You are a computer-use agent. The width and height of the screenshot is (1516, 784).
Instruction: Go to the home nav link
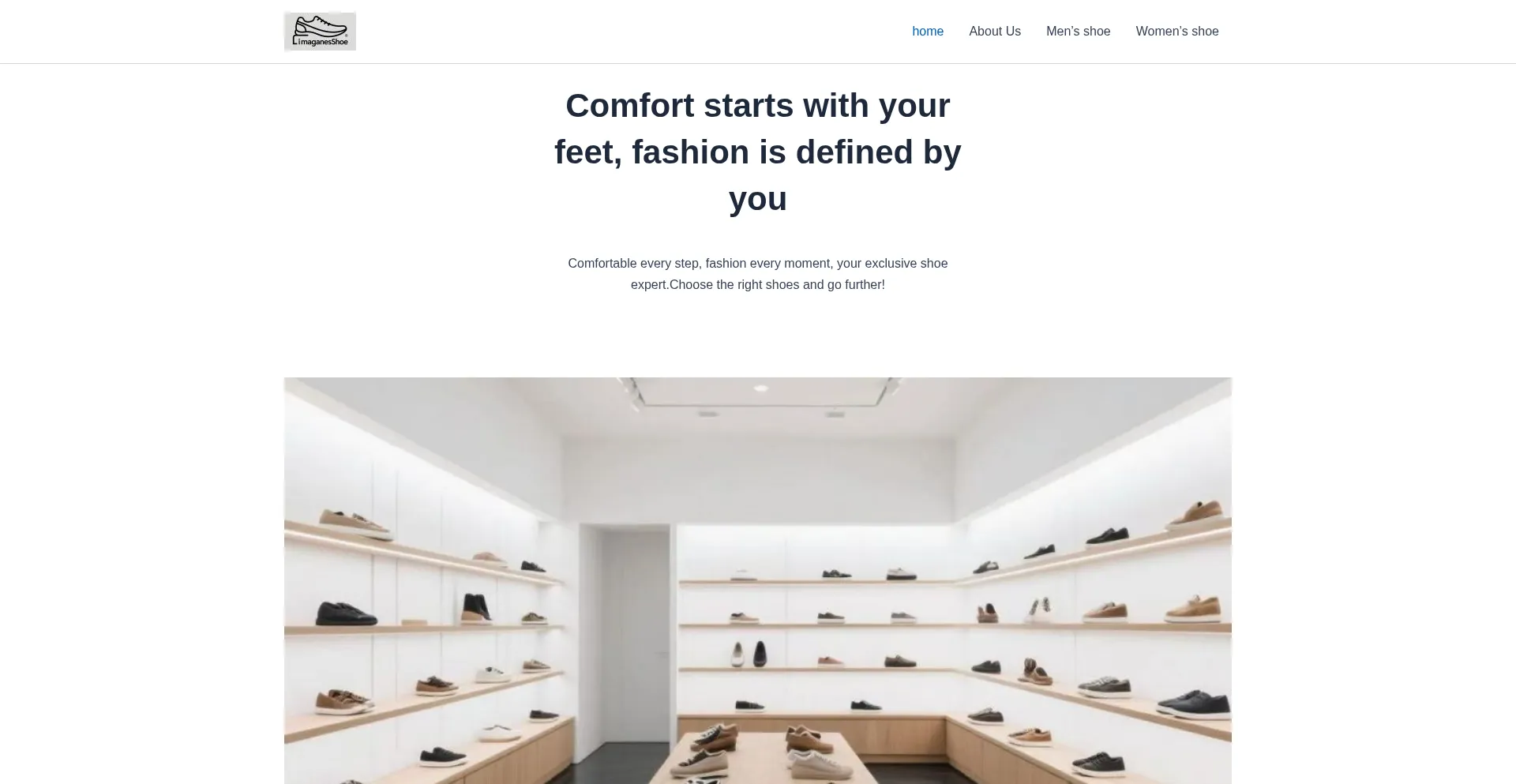click(x=928, y=32)
